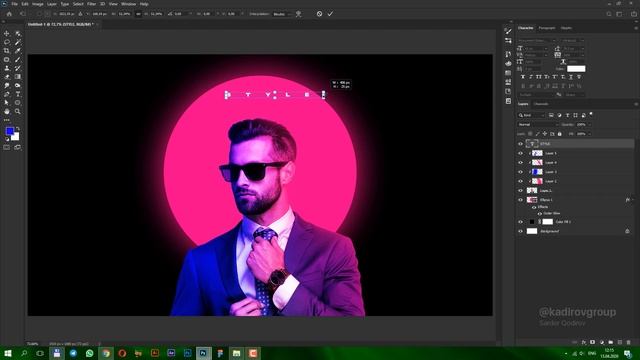
Task: Filter layers by type layers icon
Action: (567, 116)
